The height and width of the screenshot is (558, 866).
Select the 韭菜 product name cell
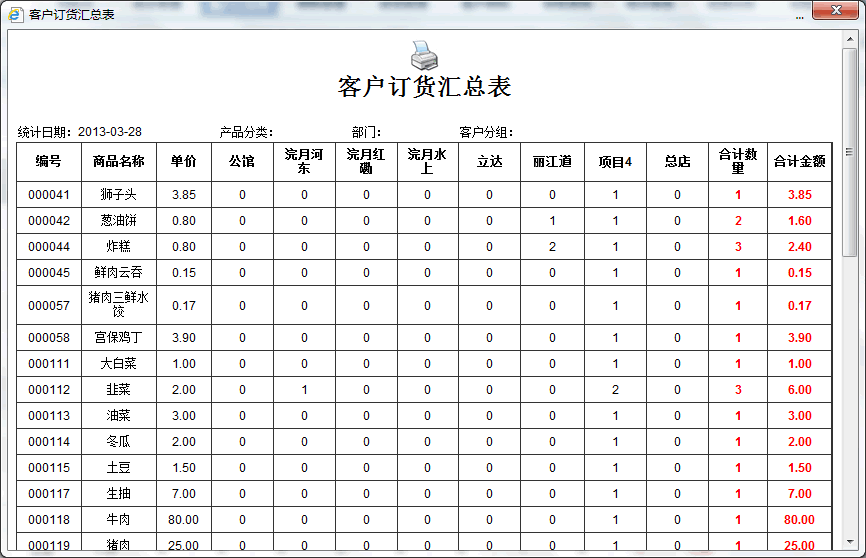[x=119, y=389]
